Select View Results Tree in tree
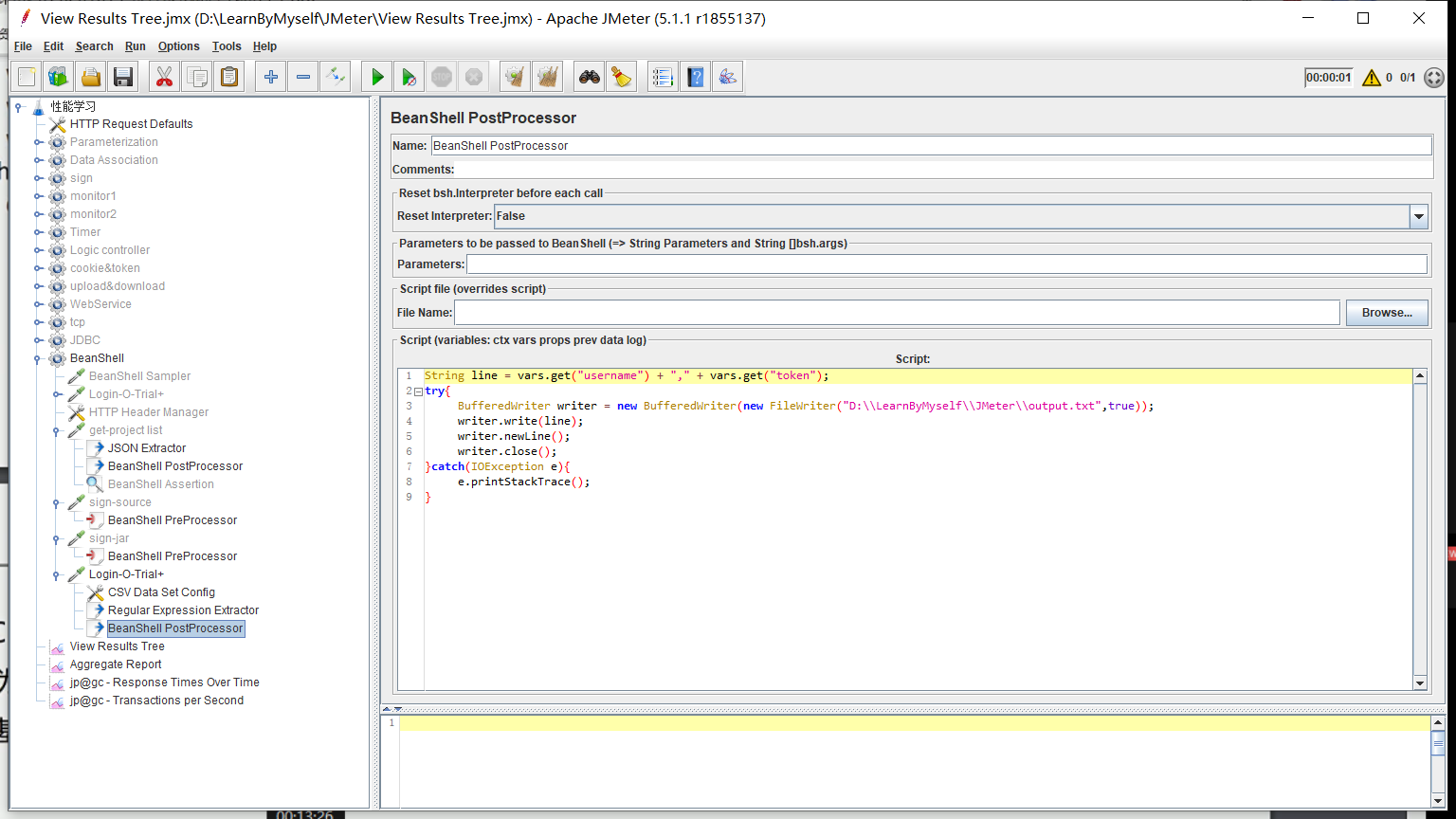Viewport: 1456px width, 819px height. coord(117,646)
